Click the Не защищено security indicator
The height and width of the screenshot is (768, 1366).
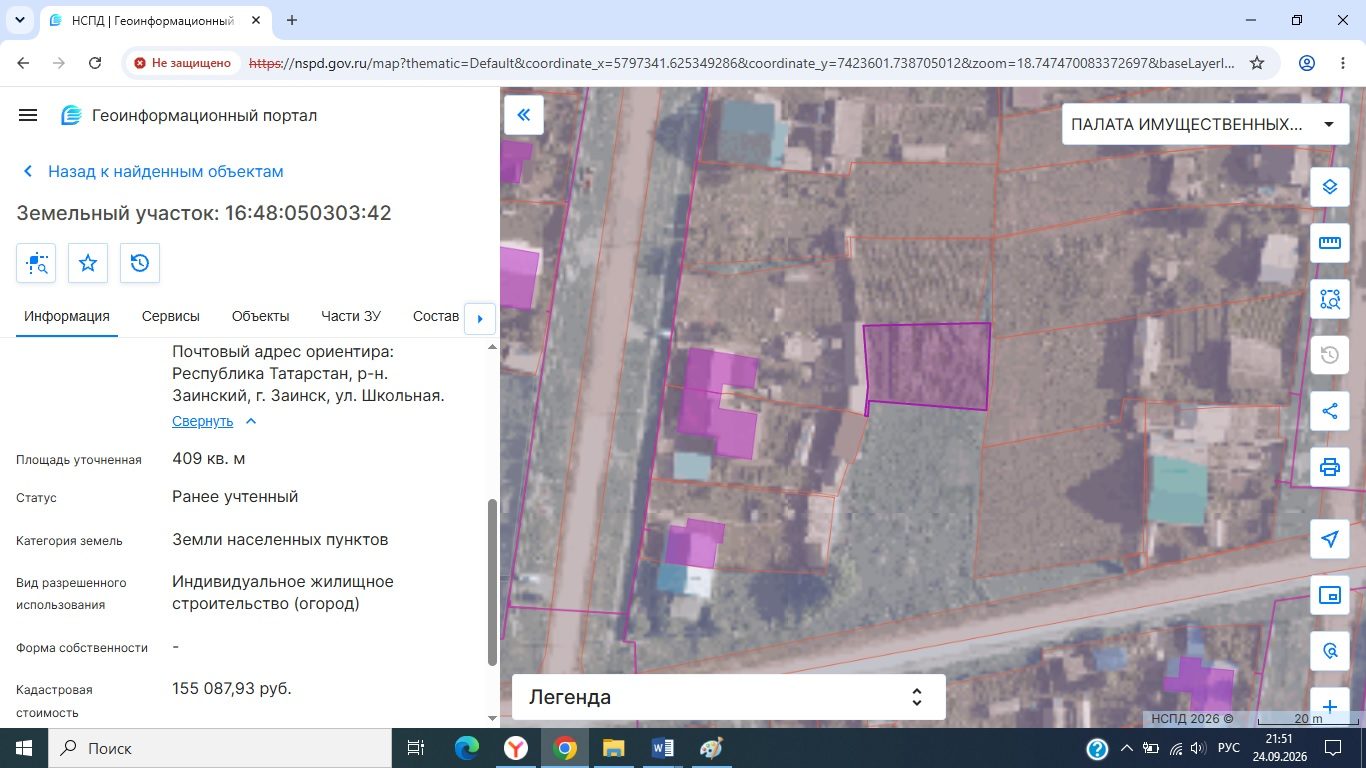(x=182, y=63)
